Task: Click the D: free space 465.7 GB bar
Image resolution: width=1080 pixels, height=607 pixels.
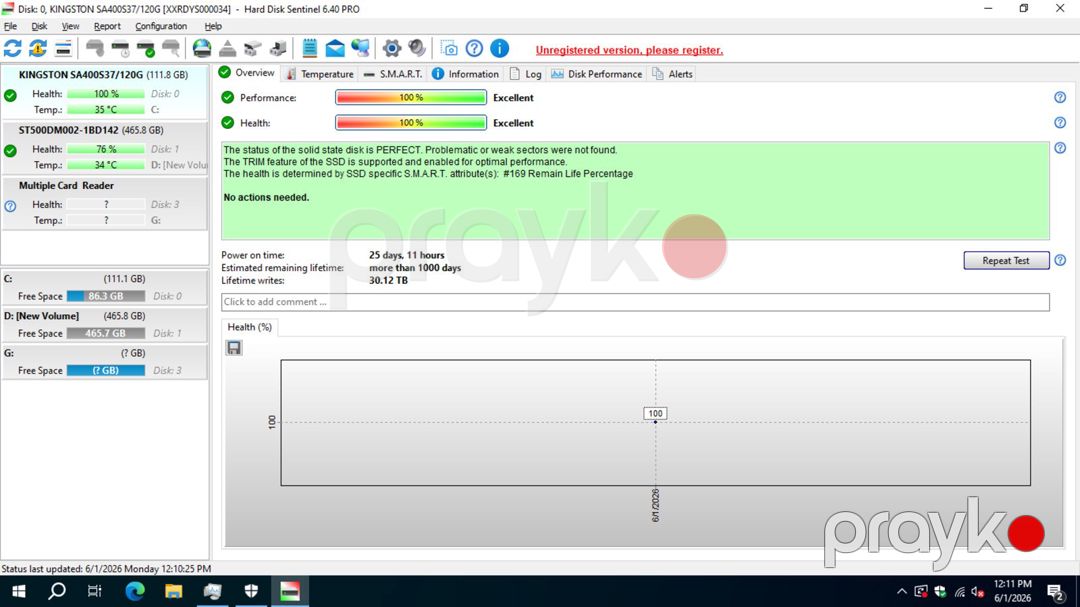Action: (x=106, y=333)
